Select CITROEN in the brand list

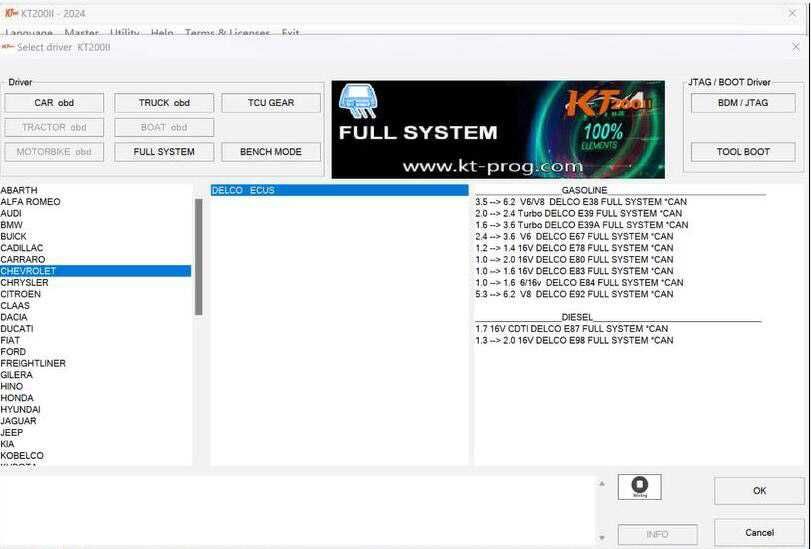96,294
